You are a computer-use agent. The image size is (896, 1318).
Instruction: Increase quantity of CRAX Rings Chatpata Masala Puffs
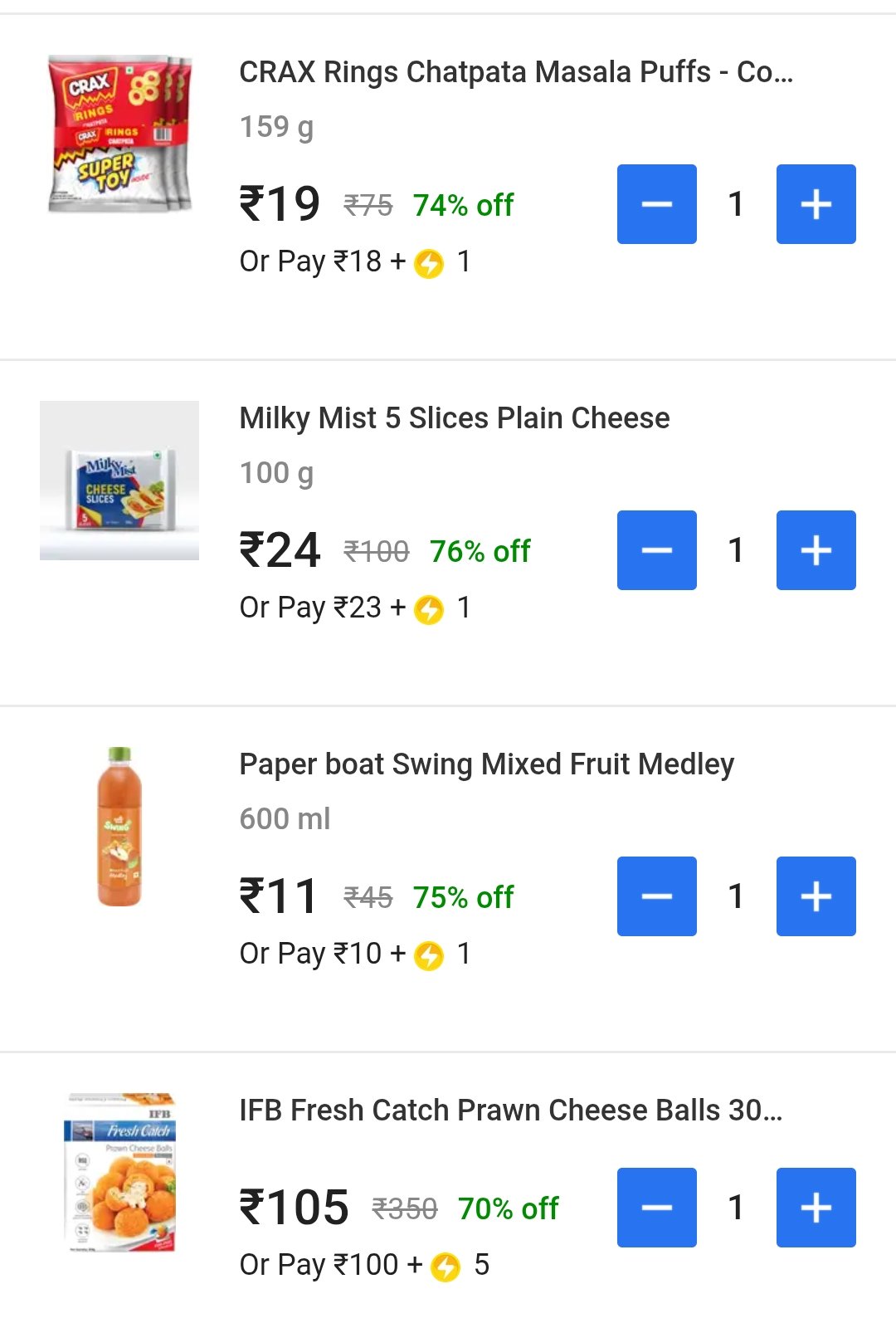816,204
